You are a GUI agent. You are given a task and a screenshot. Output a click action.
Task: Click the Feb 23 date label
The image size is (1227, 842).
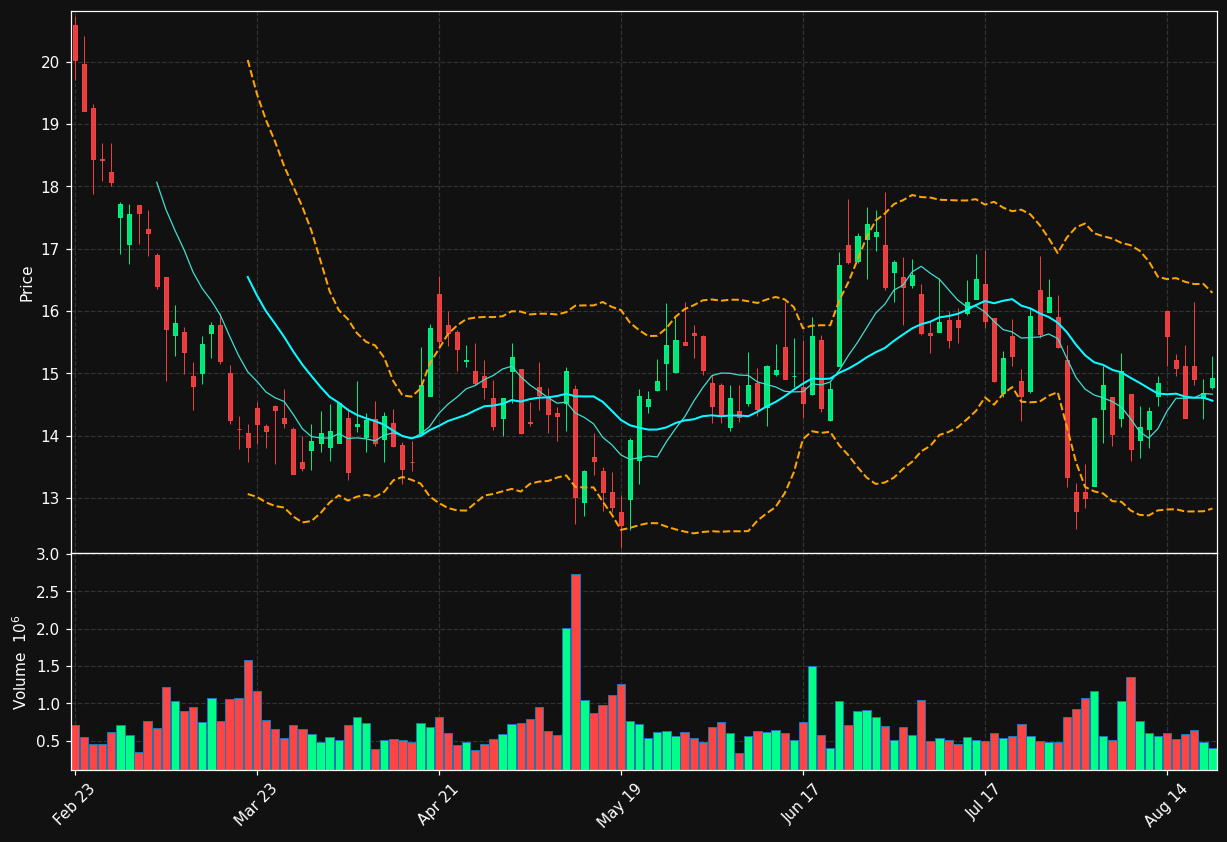(74, 802)
